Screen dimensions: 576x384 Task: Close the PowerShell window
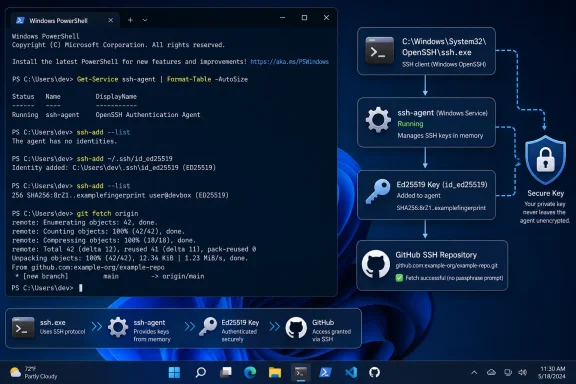(326, 18)
